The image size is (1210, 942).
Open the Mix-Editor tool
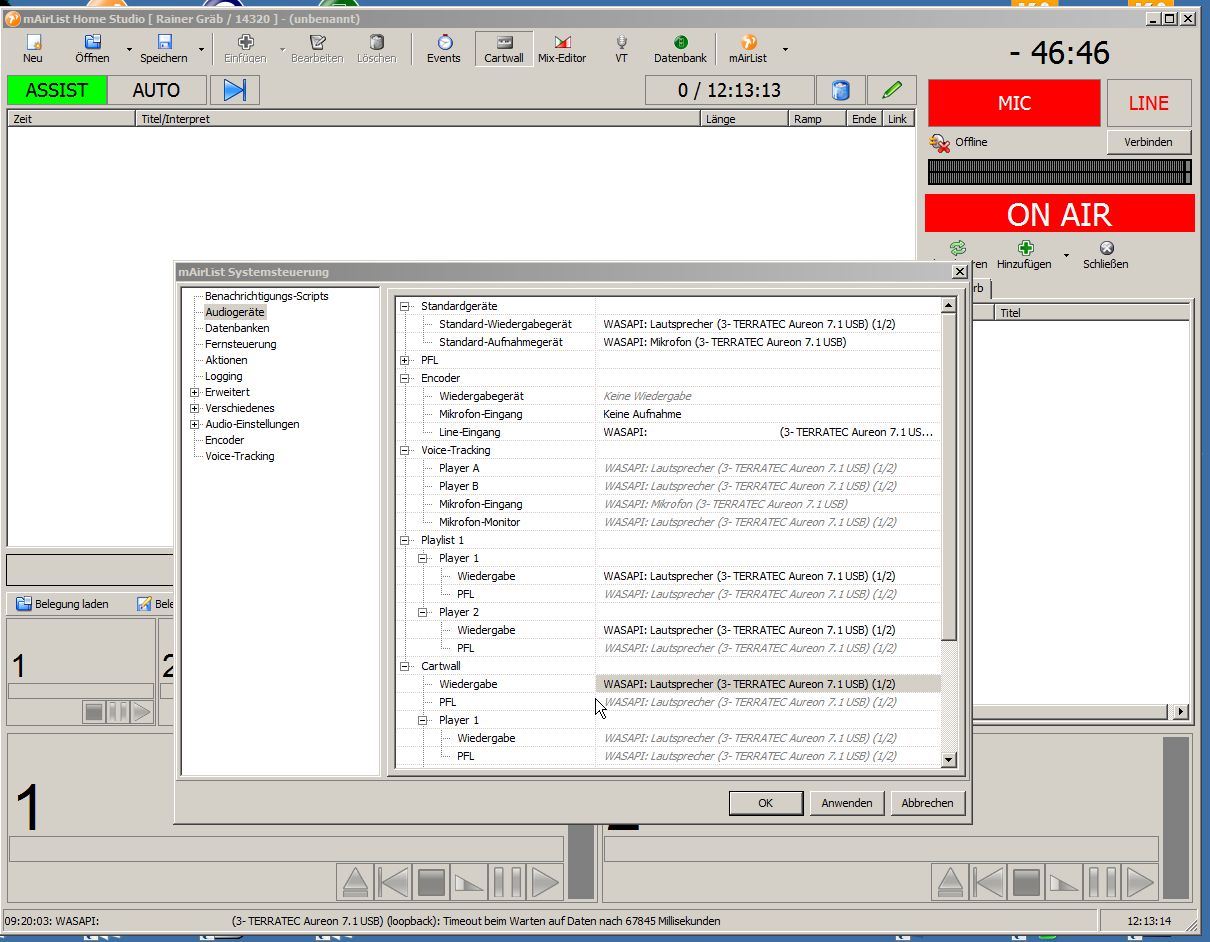(562, 48)
